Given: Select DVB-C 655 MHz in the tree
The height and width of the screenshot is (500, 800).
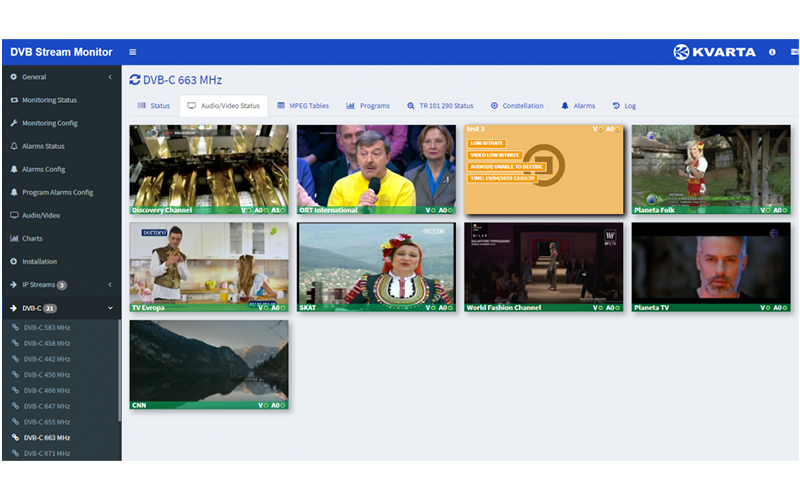Looking at the screenshot, I should point(47,422).
